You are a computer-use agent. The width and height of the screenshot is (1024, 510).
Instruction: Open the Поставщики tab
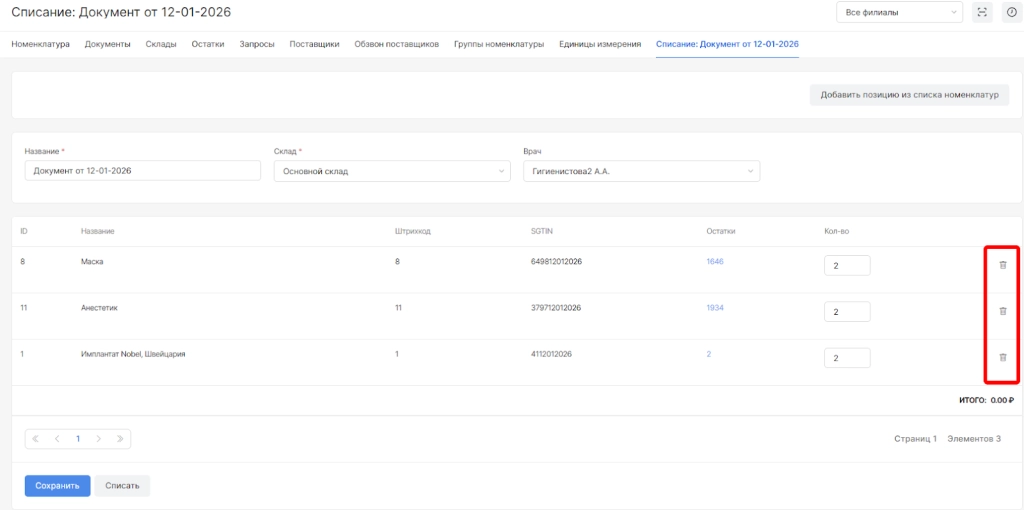(x=314, y=44)
